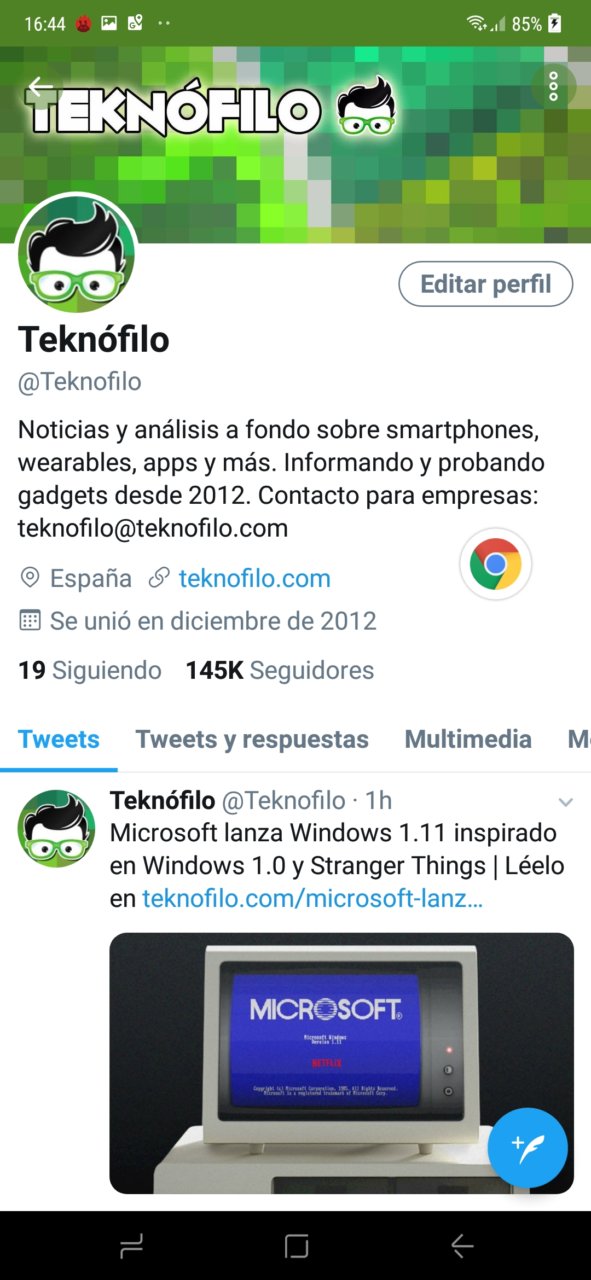
Task: Tap the Editar perfil button
Action: click(x=486, y=284)
